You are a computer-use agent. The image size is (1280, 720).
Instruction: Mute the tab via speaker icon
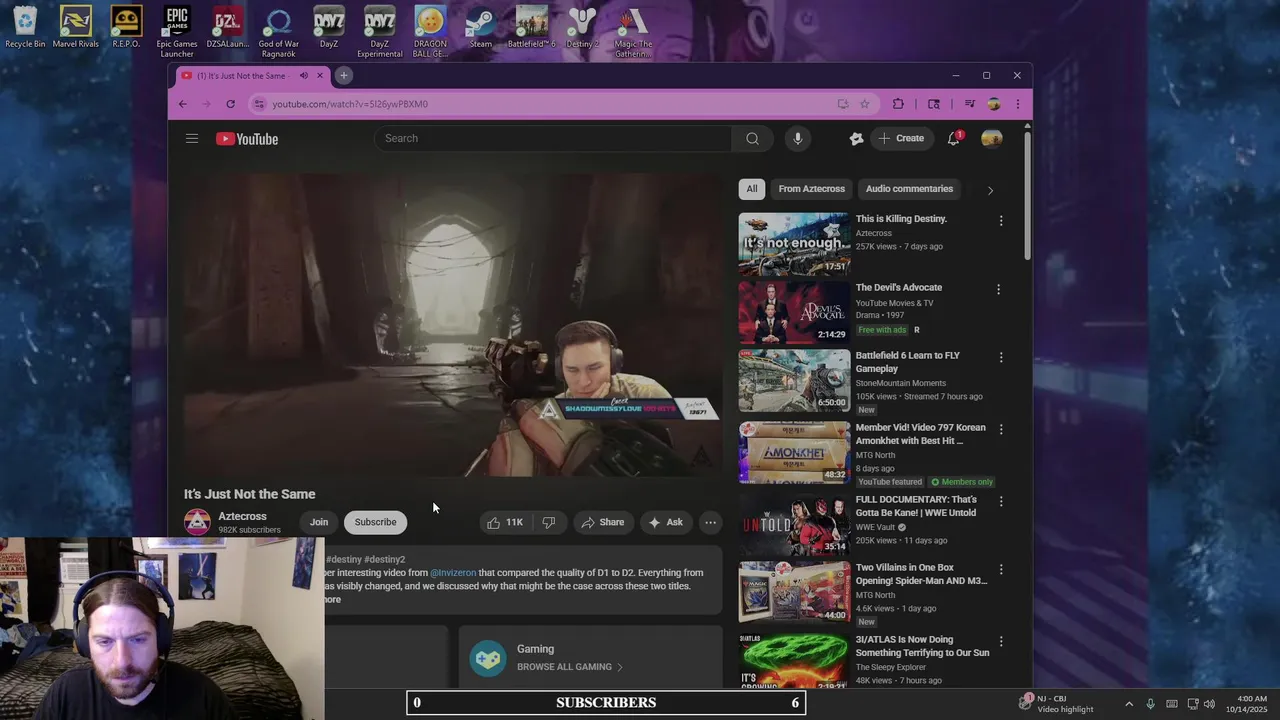coord(303,76)
